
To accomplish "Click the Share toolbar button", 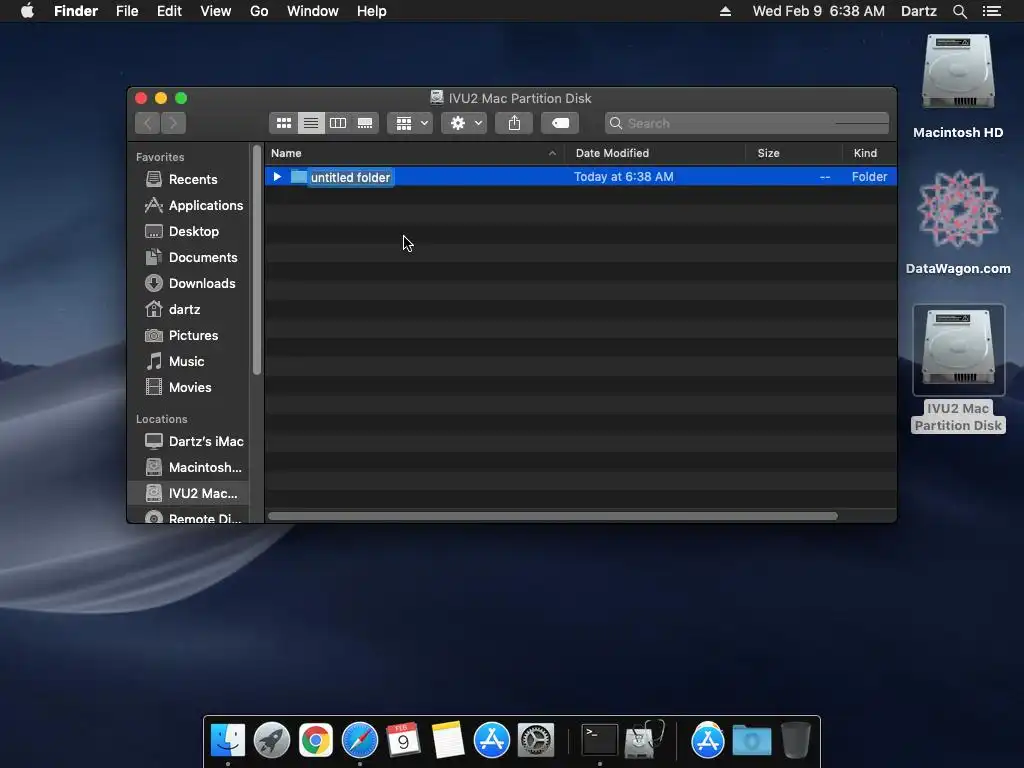I will pyautogui.click(x=515, y=123).
